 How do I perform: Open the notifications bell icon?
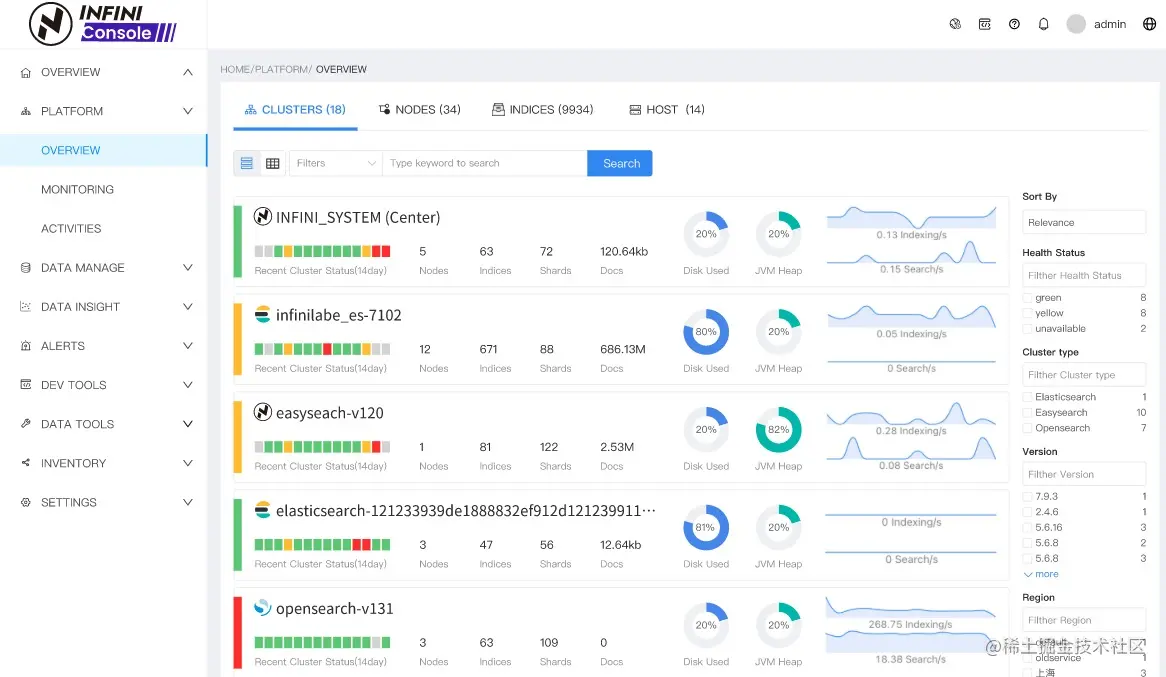pos(1043,24)
